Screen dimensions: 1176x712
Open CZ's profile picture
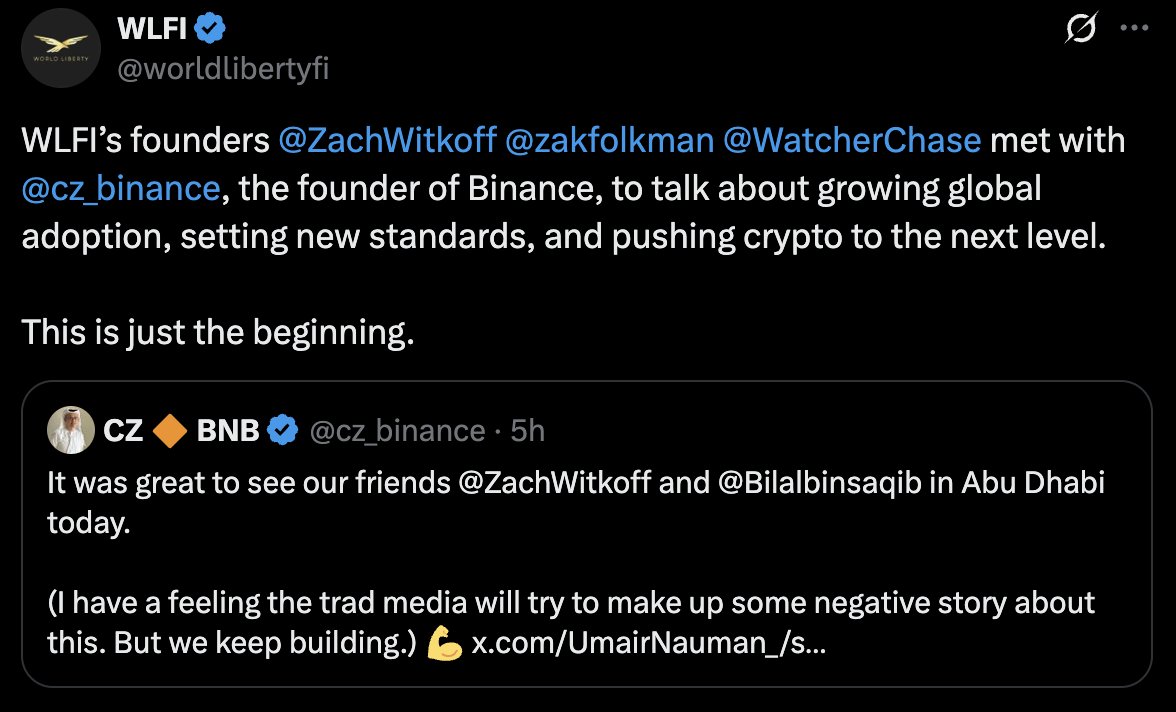click(x=69, y=429)
